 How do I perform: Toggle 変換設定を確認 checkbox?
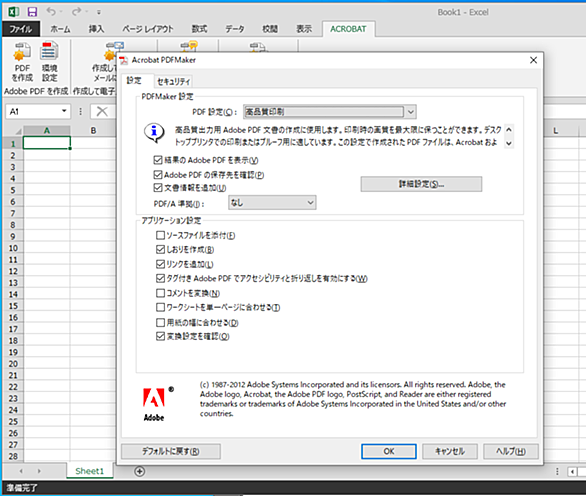[x=160, y=336]
